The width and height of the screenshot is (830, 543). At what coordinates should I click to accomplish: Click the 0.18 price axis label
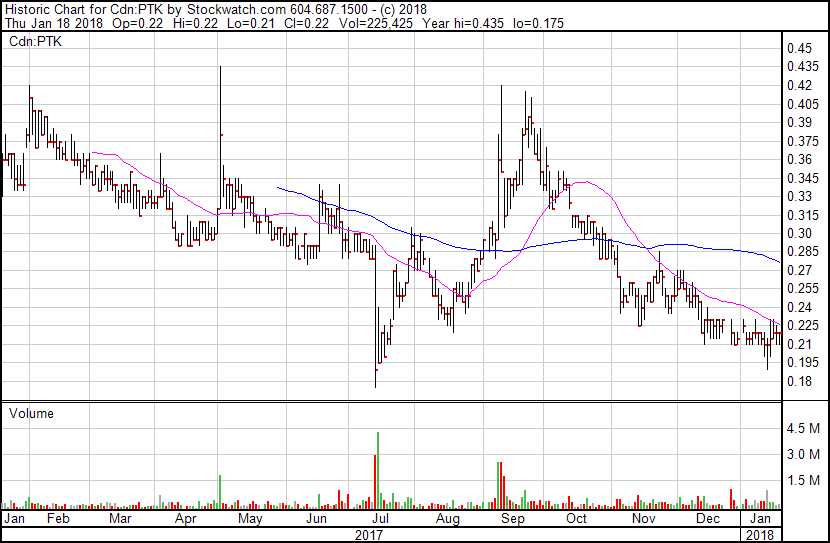[799, 381]
